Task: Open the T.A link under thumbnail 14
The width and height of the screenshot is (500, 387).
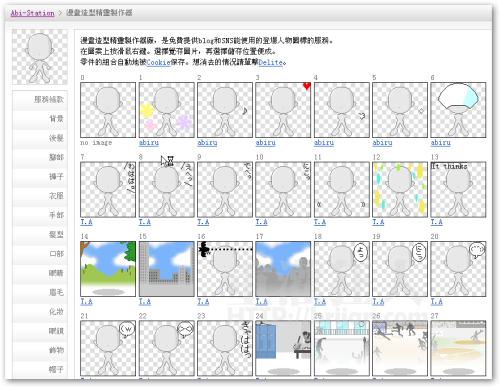Action: tap(86, 302)
